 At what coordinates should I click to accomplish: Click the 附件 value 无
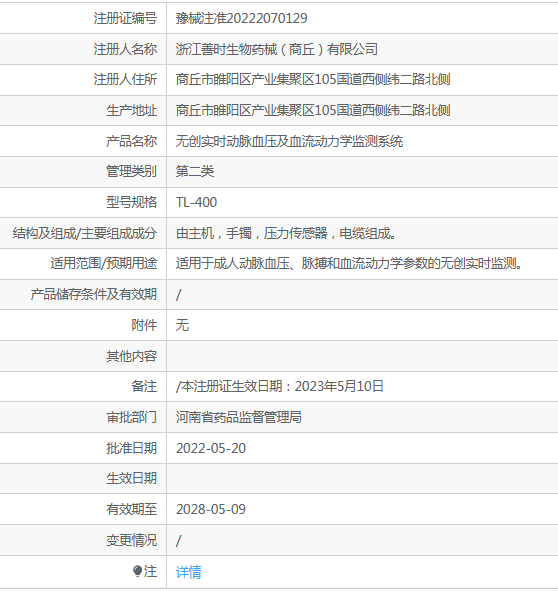182,325
